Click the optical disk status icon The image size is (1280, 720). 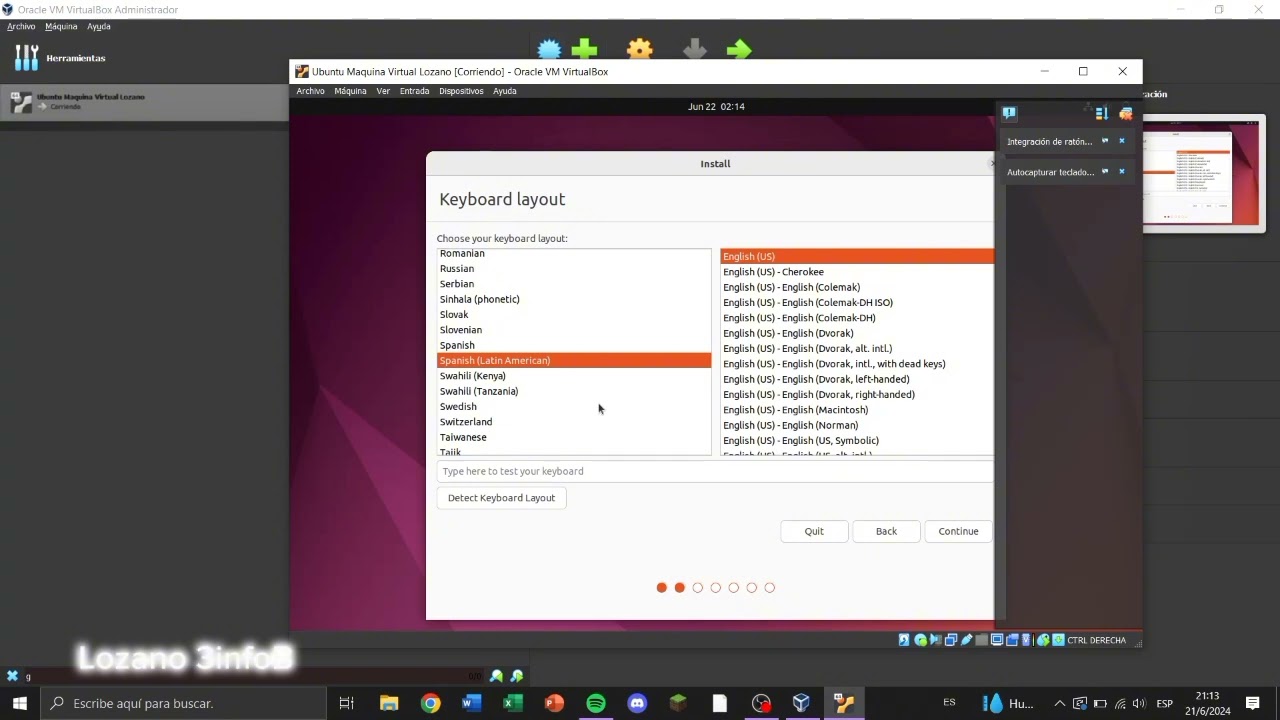(x=920, y=640)
